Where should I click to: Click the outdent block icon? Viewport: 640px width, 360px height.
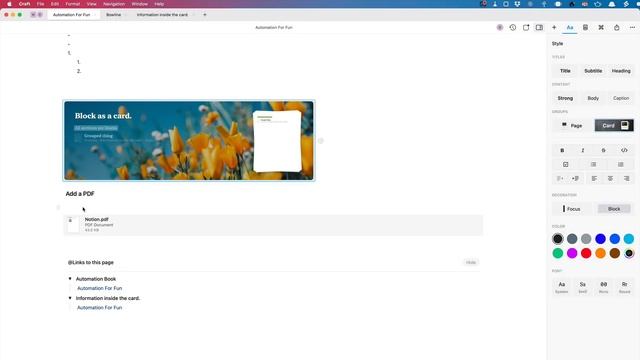tap(560, 178)
